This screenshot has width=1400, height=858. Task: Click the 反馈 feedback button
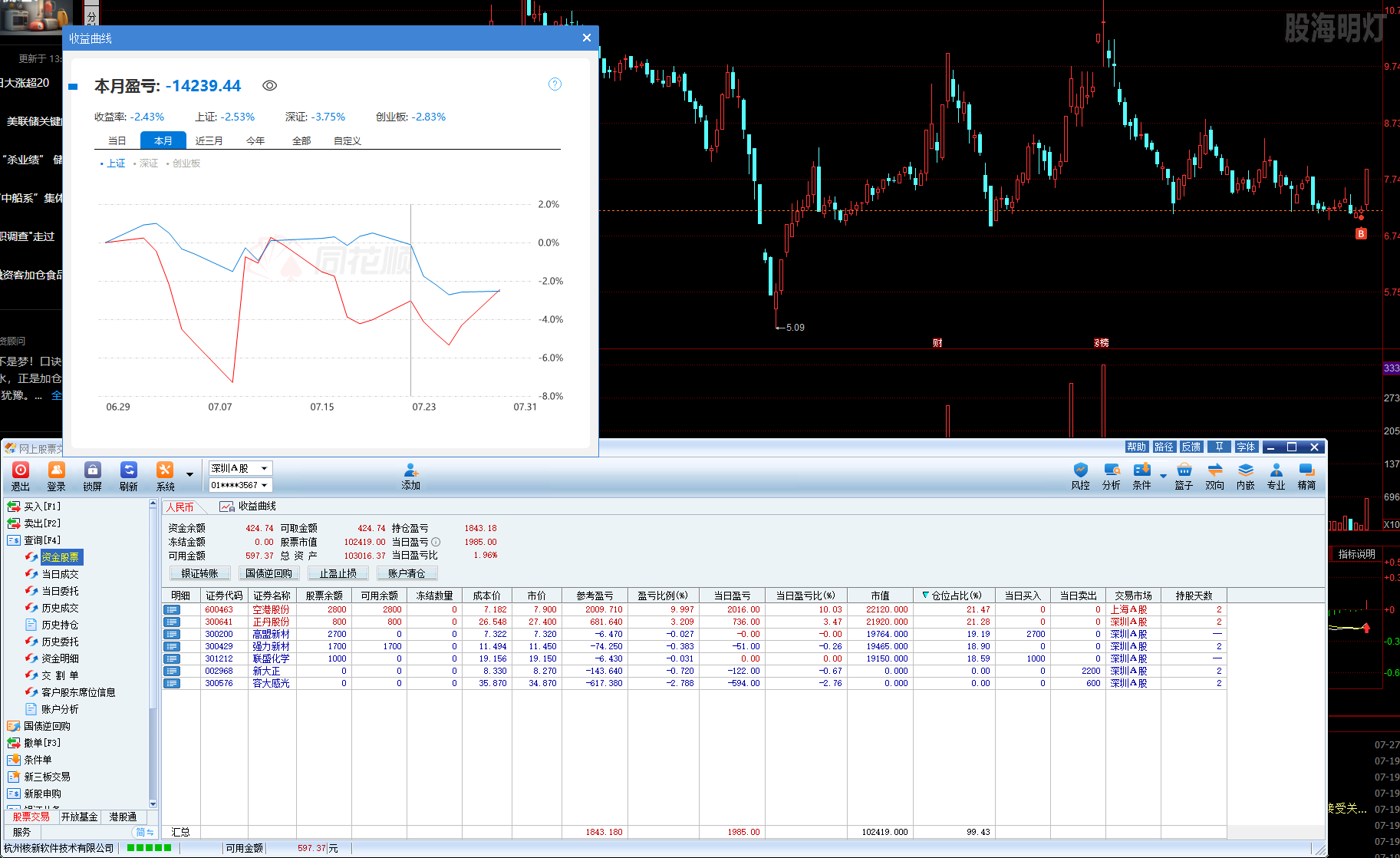[1191, 447]
